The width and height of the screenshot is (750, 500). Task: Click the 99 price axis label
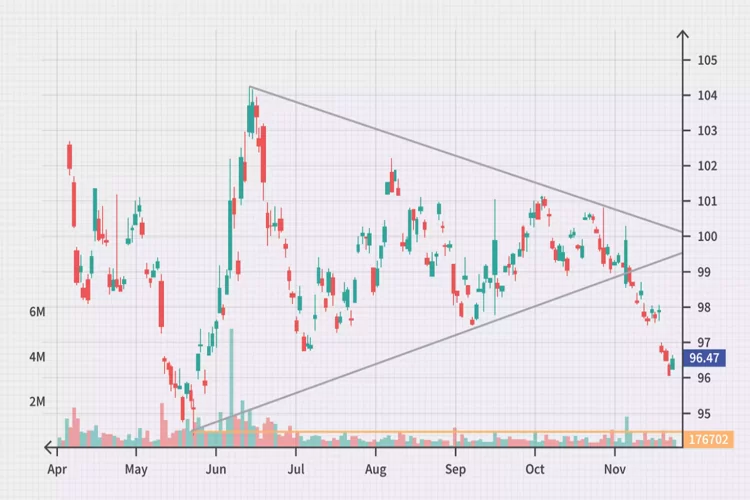pyautogui.click(x=704, y=272)
